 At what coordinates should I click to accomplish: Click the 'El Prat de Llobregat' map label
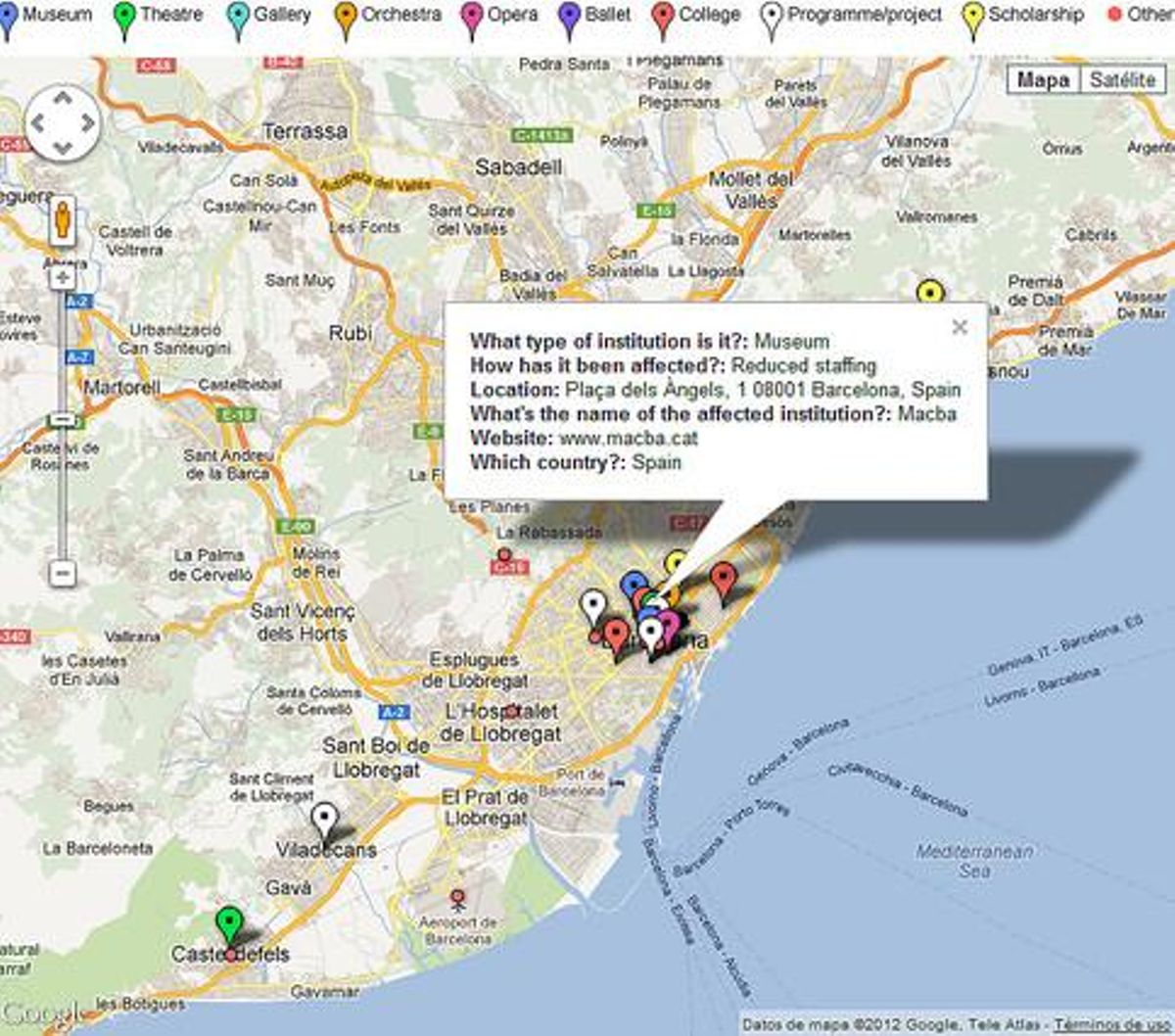click(486, 807)
